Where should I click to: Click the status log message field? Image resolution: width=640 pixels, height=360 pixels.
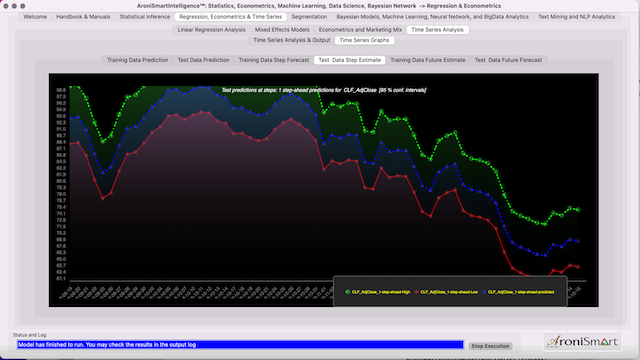(x=240, y=345)
